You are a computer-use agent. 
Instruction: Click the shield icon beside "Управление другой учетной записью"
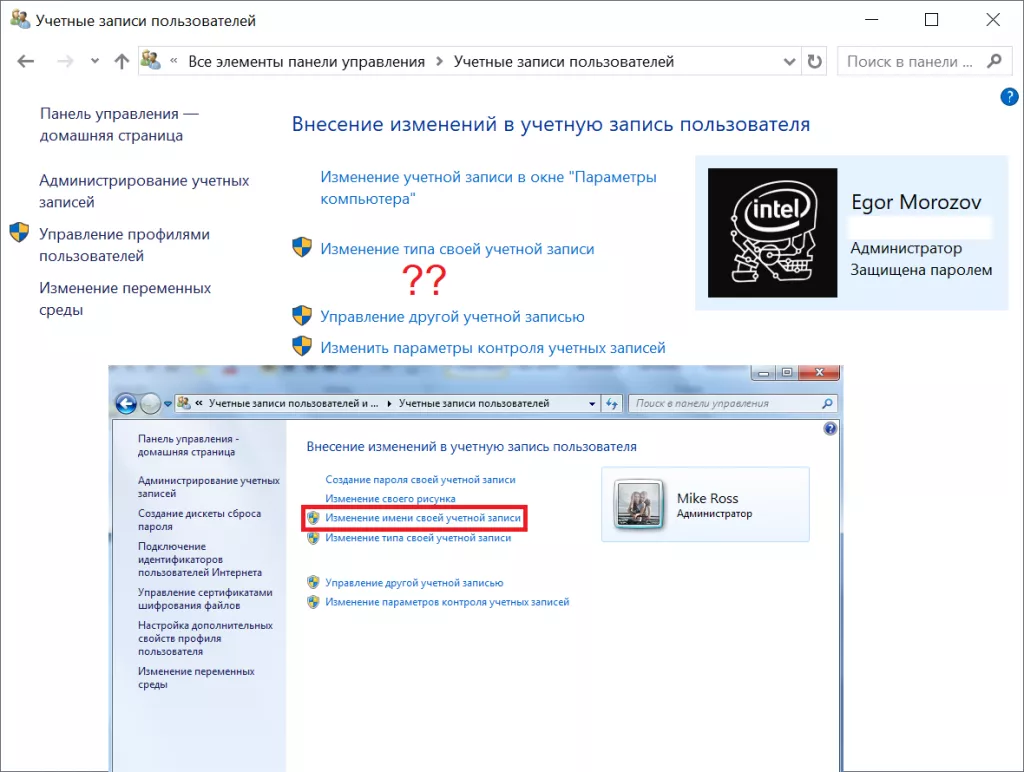point(302,314)
